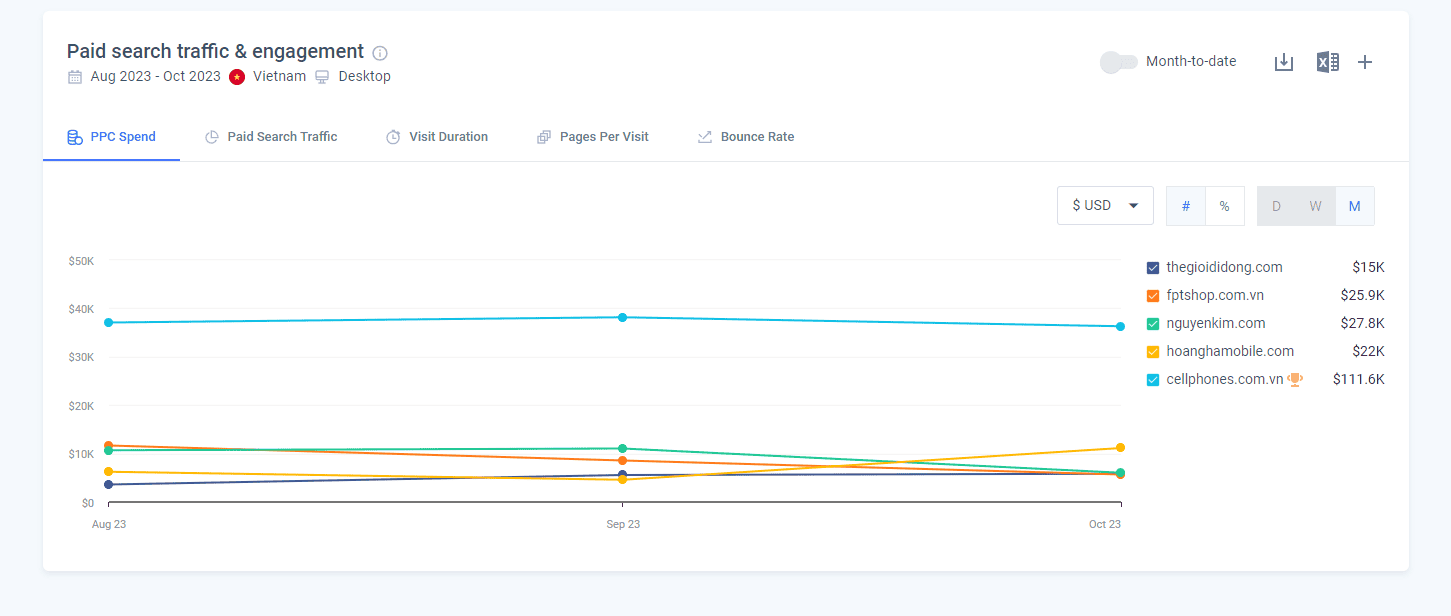Select weekly granularity (W)
1451x616 pixels.
click(x=1315, y=206)
